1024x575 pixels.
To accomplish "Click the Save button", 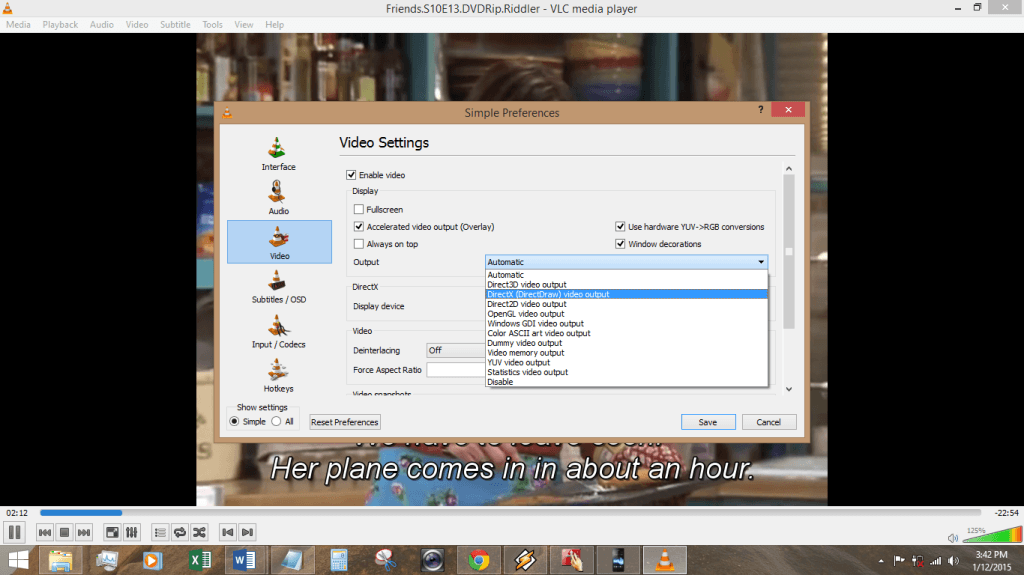I will [x=708, y=422].
